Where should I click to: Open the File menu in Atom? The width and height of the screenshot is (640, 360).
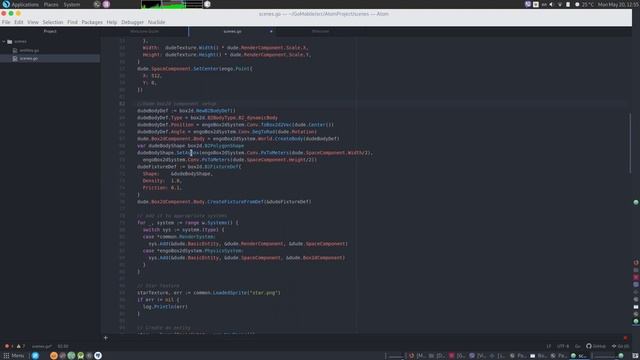coord(6,22)
